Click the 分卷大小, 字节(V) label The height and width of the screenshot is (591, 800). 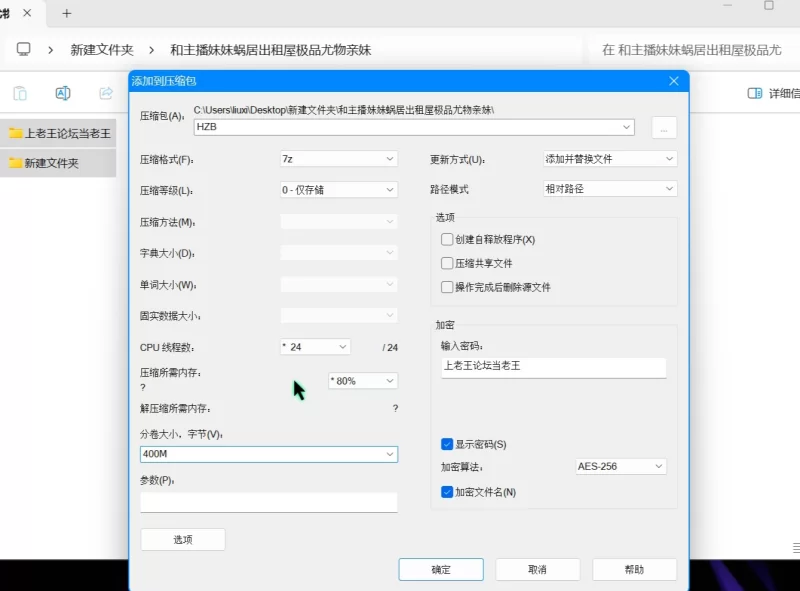(181, 434)
